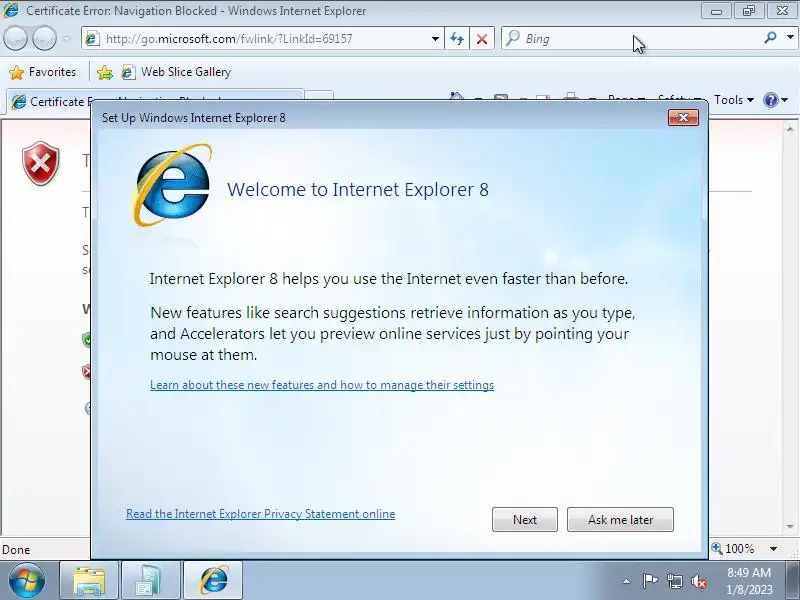This screenshot has height=600, width=800.
Task: Expand the Help dropdown arrow
Action: [x=785, y=100]
